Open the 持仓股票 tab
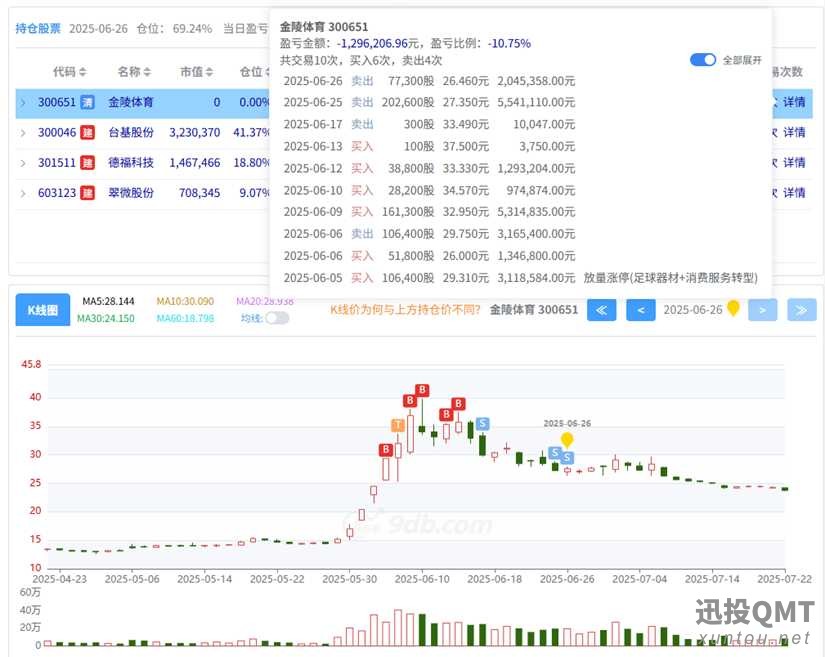Image resolution: width=825 pixels, height=657 pixels. click(38, 28)
